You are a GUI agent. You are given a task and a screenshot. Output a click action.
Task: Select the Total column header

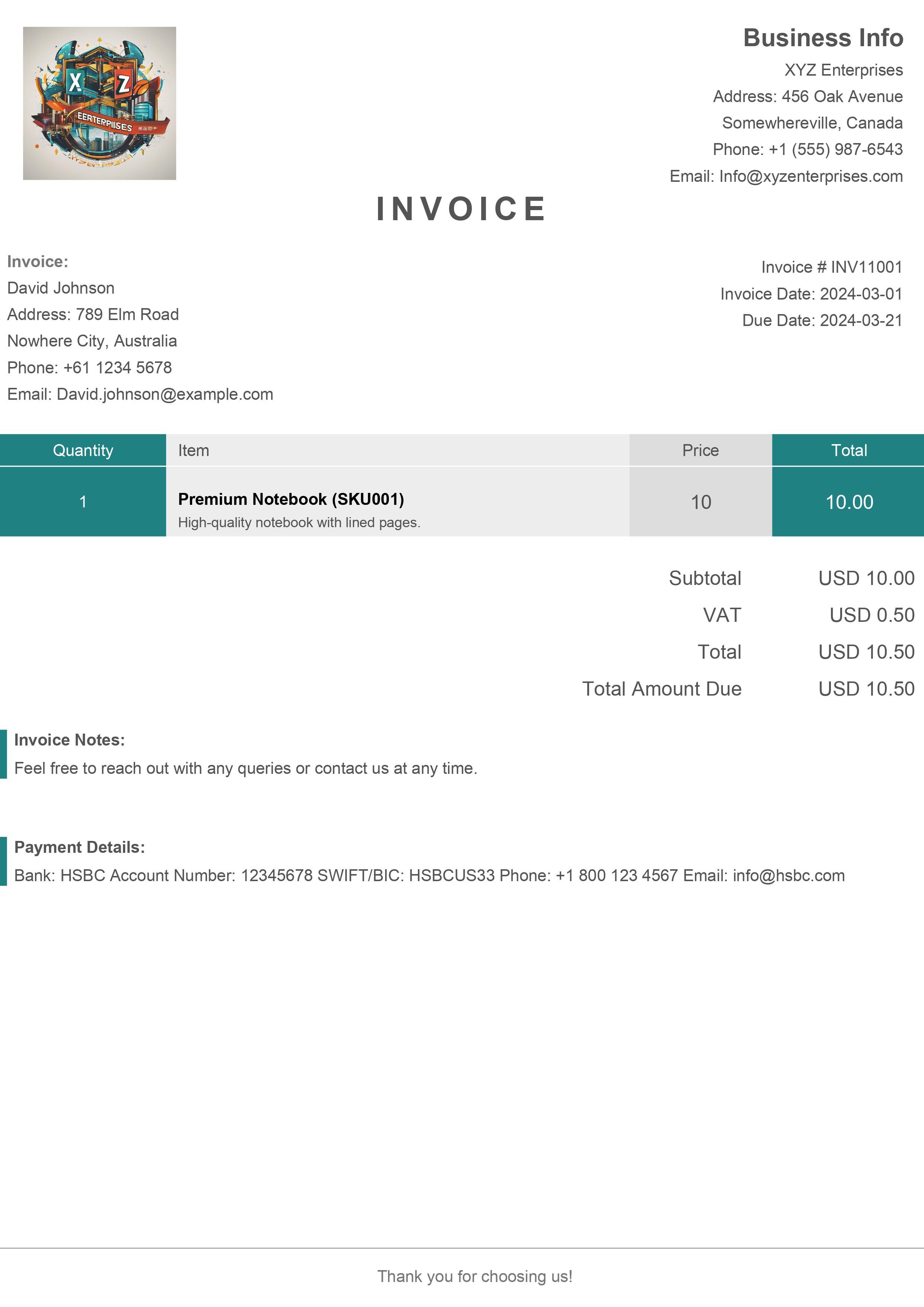(848, 450)
